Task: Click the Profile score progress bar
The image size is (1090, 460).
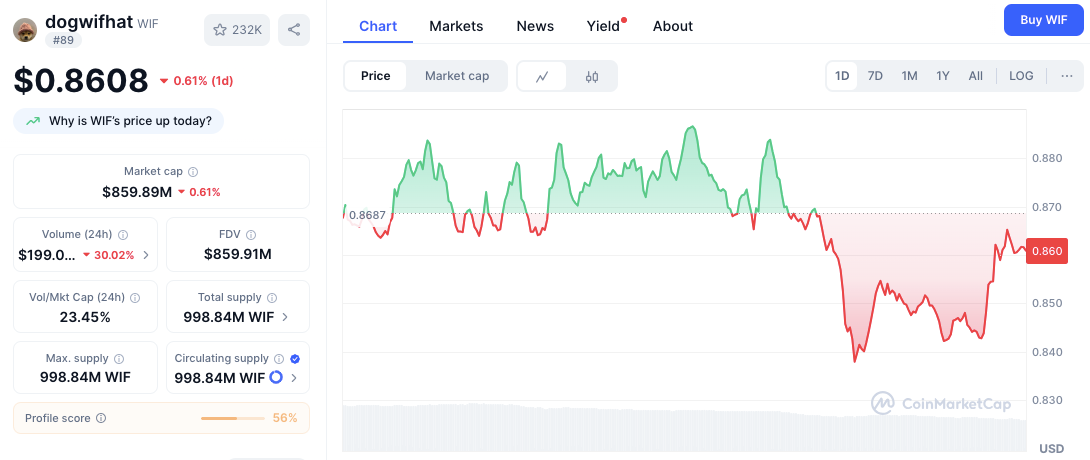Action: tap(231, 418)
